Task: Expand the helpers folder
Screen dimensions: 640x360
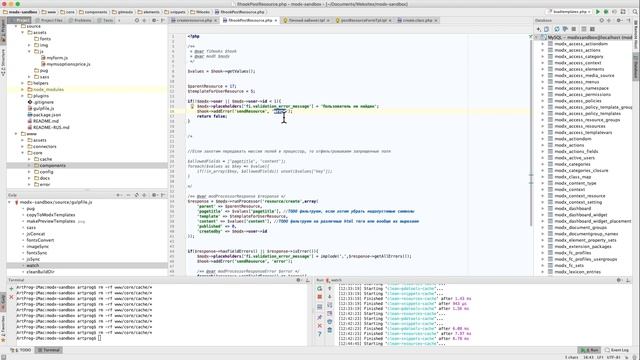Action: pyautogui.click(x=23, y=83)
